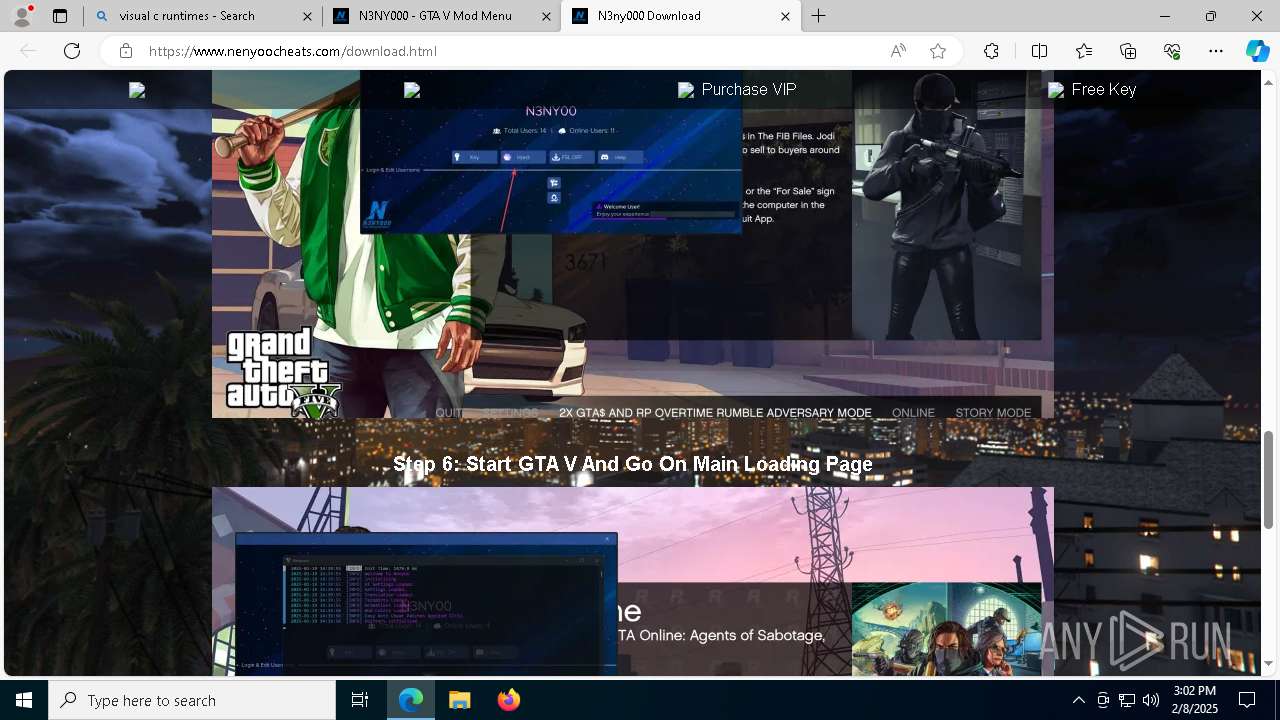This screenshot has width=1280, height=720.
Task: Open Browser essentials
Action: pos(1172,51)
